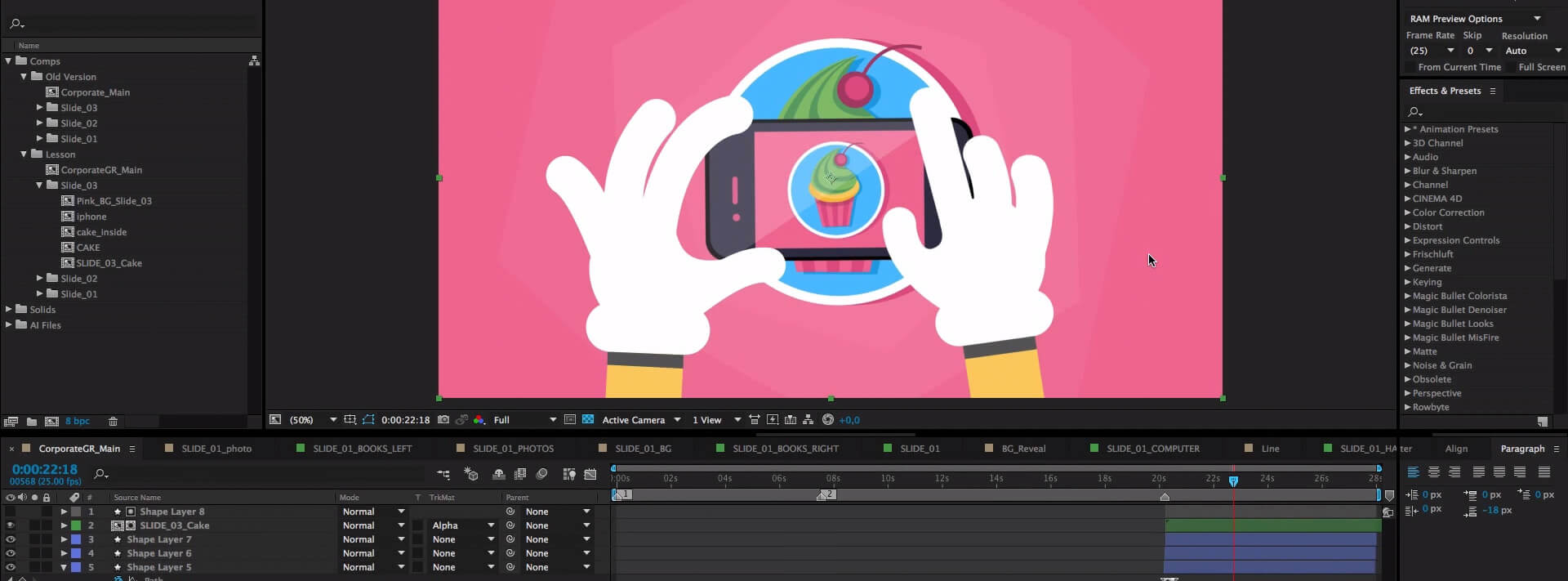Enable From Current Time checkbox
Screen dimensions: 1568x581
[x=1410, y=67]
